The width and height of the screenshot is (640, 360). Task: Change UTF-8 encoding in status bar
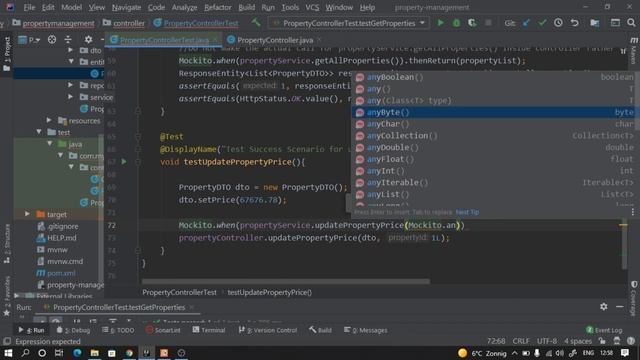coord(547,341)
